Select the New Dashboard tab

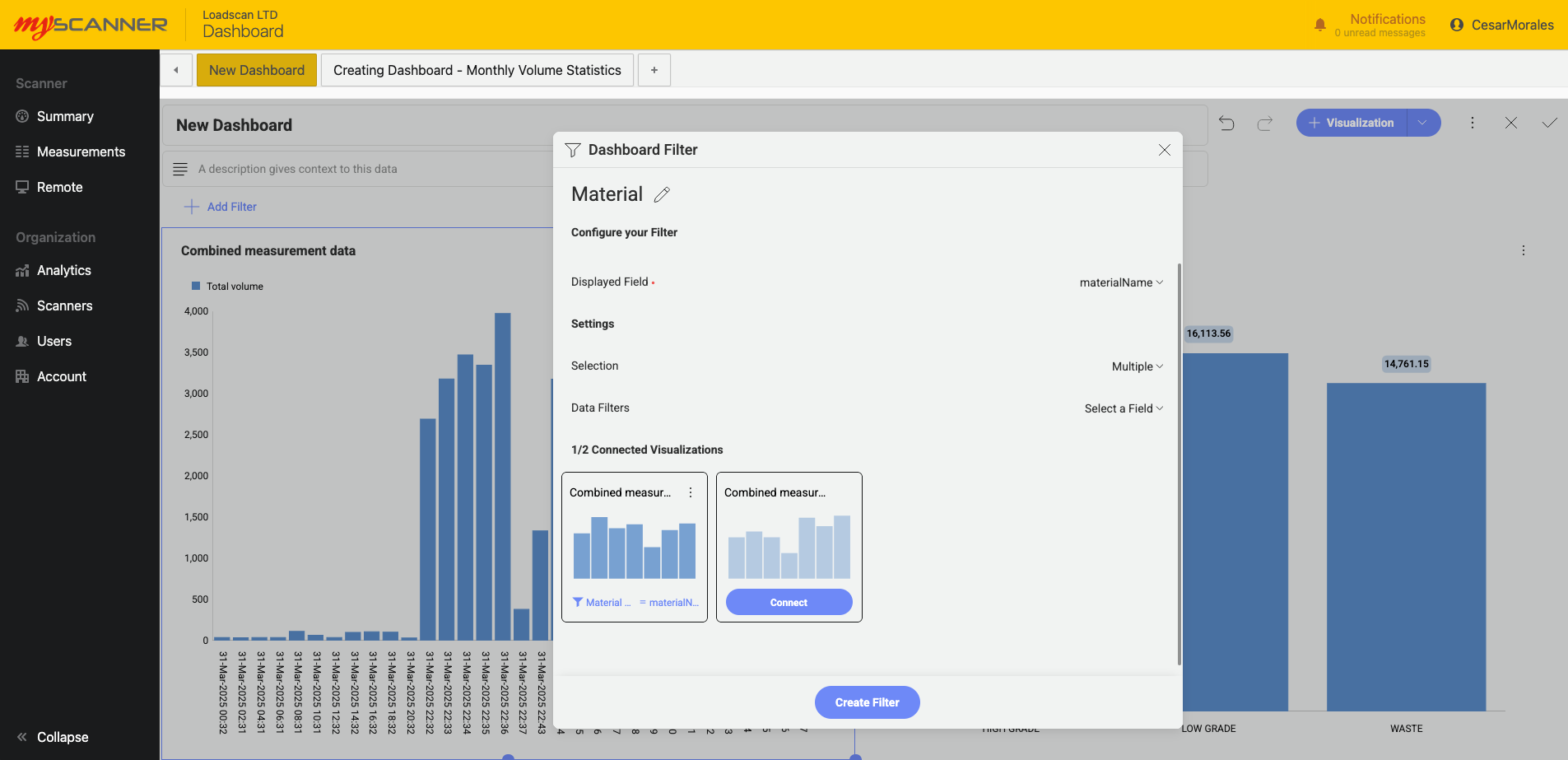pyautogui.click(x=256, y=70)
